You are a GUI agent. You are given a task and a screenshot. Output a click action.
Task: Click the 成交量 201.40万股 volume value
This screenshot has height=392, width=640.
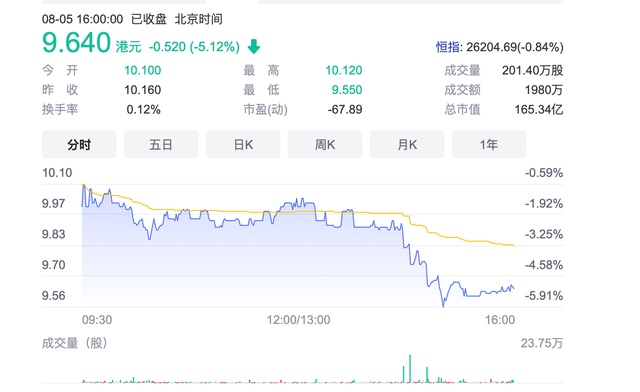click(533, 70)
